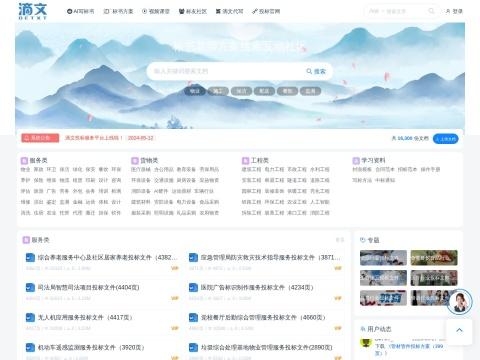Open the 货物类 category heading
The height and width of the screenshot is (360, 480).
(x=149, y=161)
